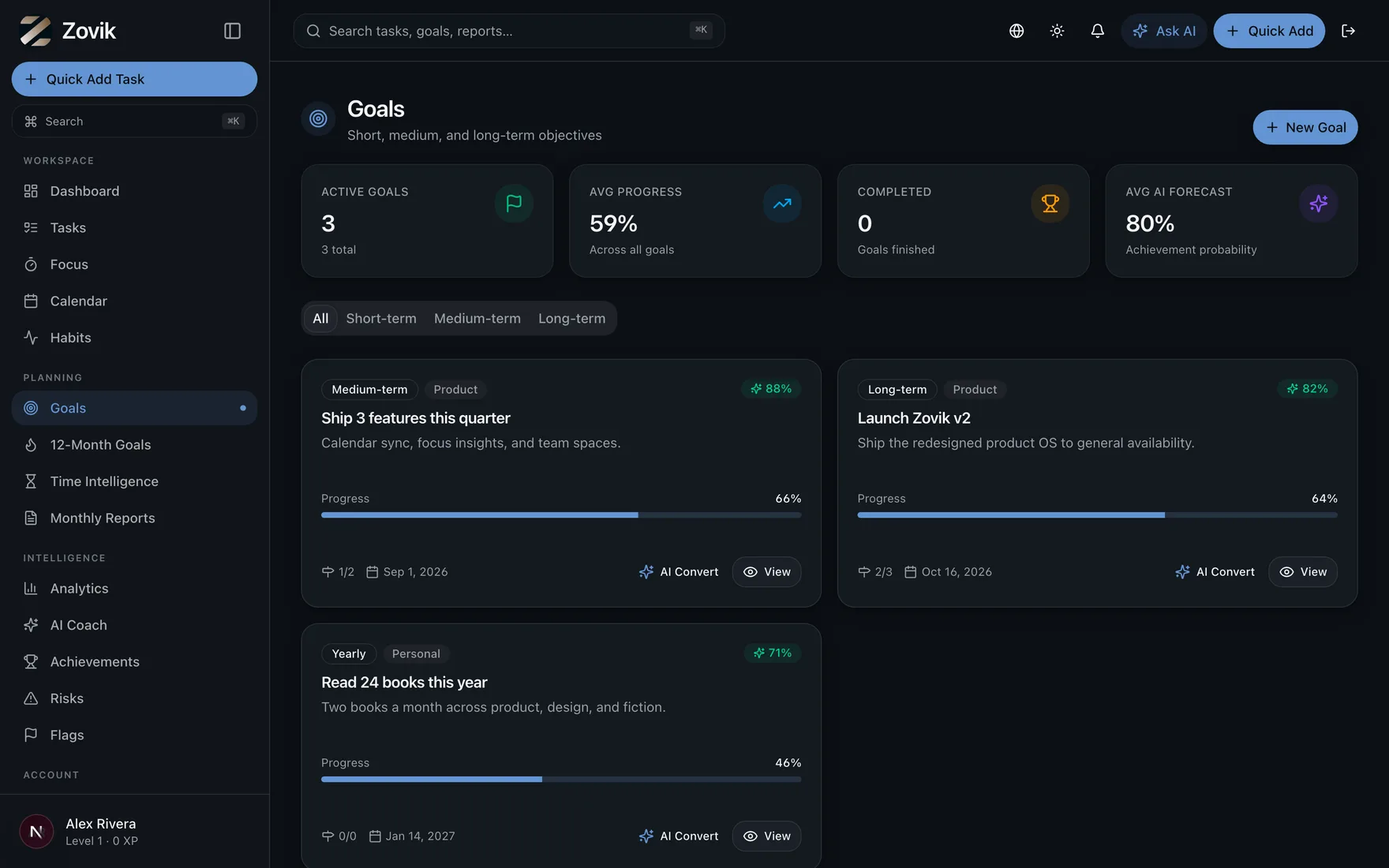
Task: Open the Calendar page
Action: point(134,301)
